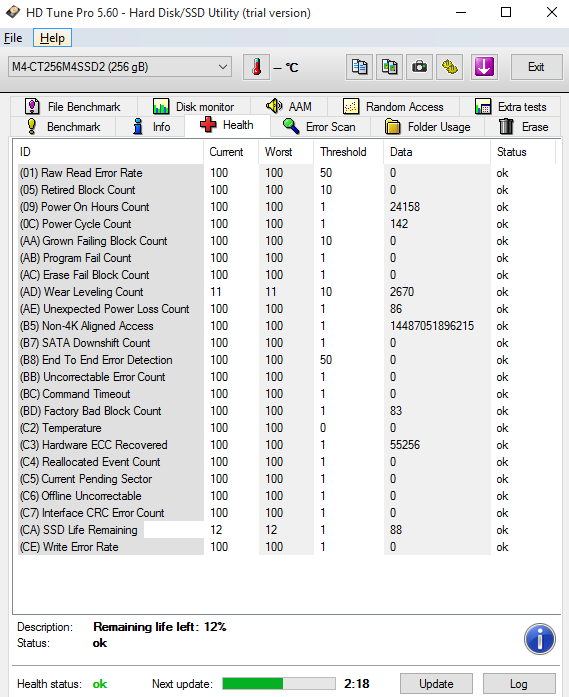Select the Factory Bad Block Count row
This screenshot has height=697, width=569.
pyautogui.click(x=287, y=411)
